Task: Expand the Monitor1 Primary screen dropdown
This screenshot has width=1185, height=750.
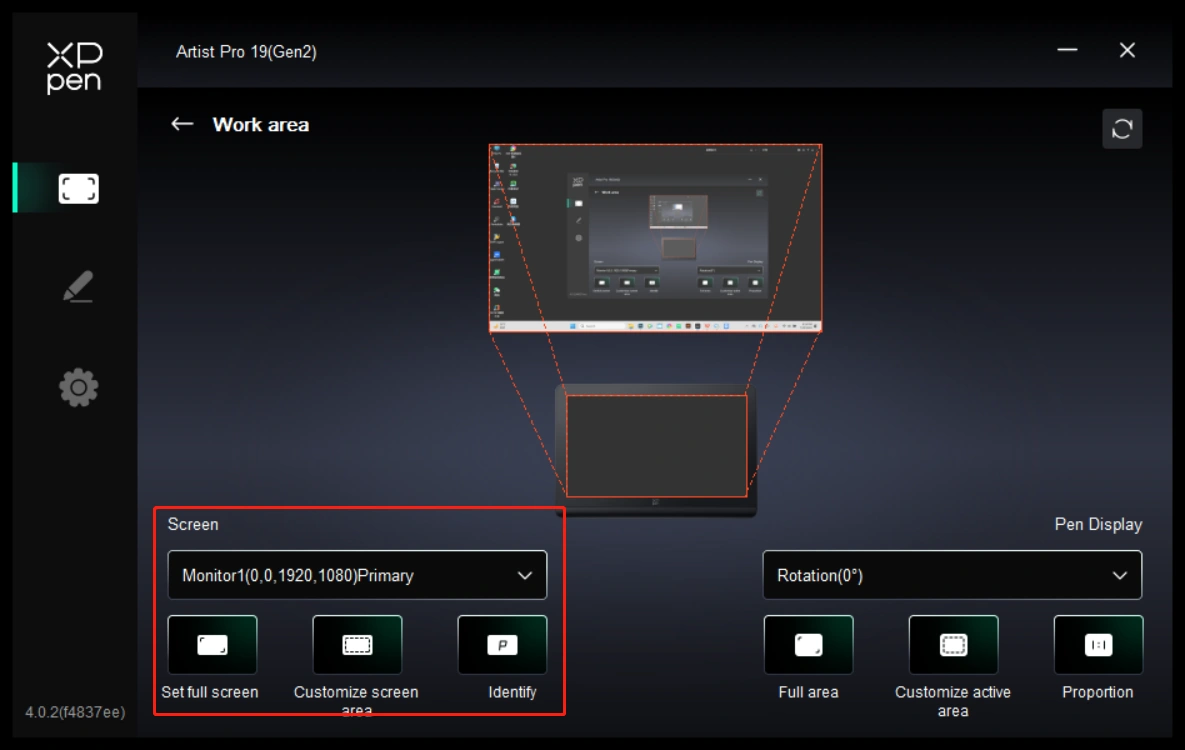Action: [357, 575]
